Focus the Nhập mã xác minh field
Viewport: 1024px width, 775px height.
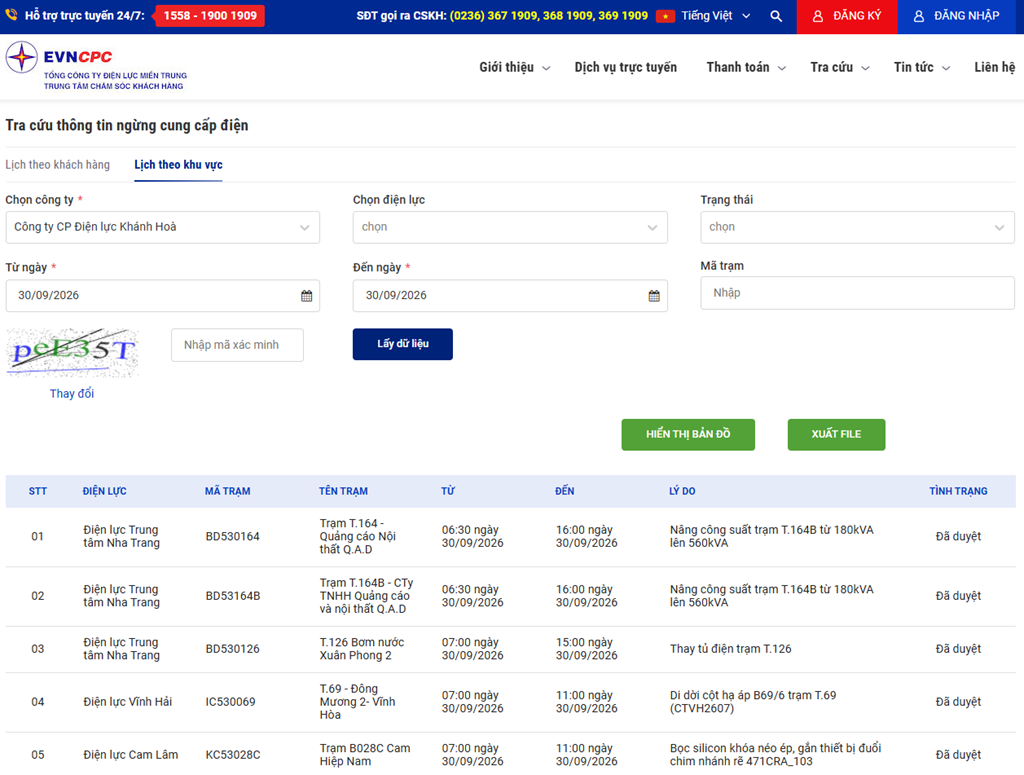237,345
